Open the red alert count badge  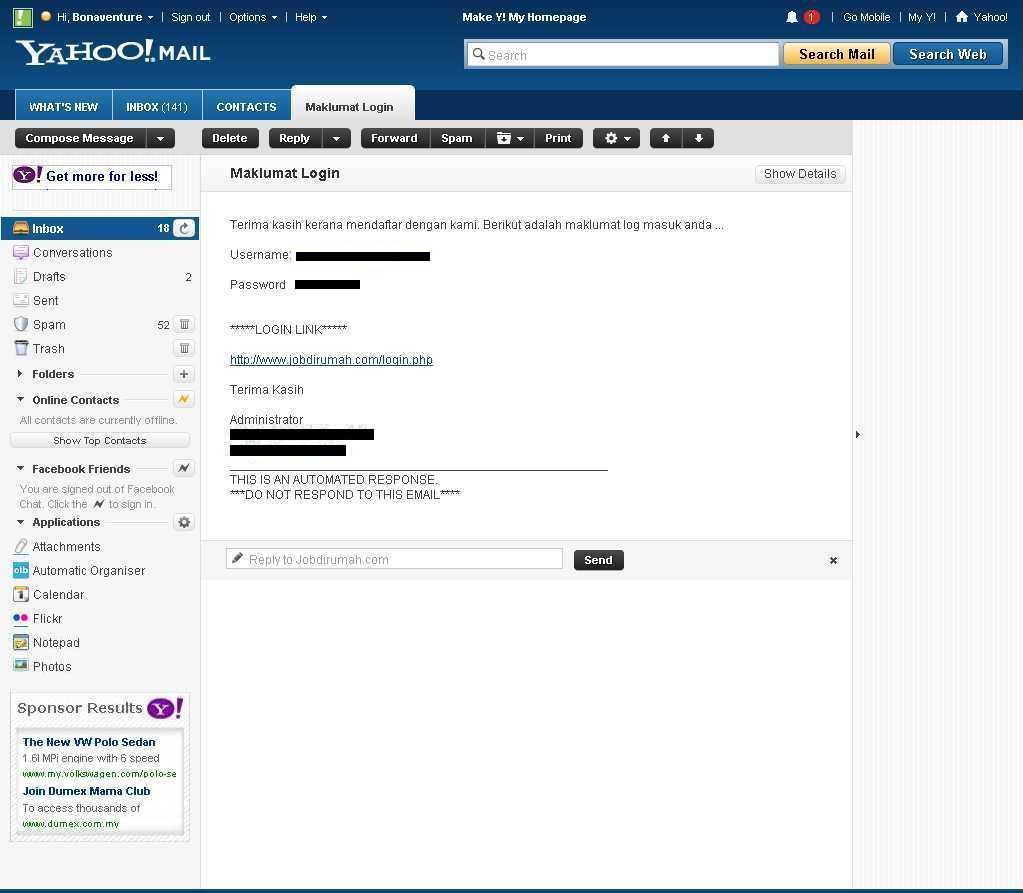tap(811, 17)
